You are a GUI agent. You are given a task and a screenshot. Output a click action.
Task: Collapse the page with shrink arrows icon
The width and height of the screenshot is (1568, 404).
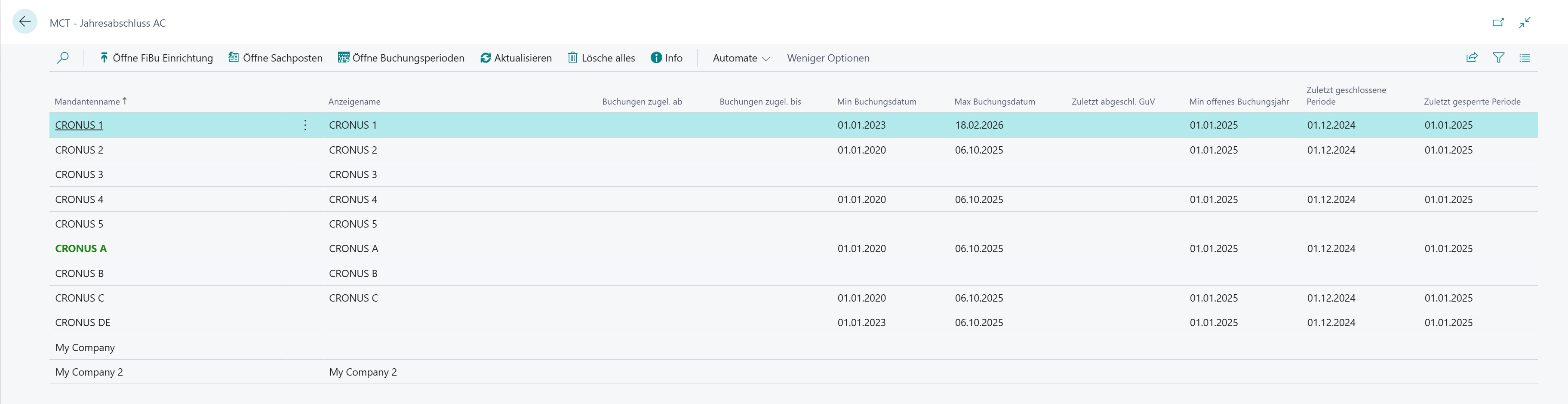[1525, 22]
